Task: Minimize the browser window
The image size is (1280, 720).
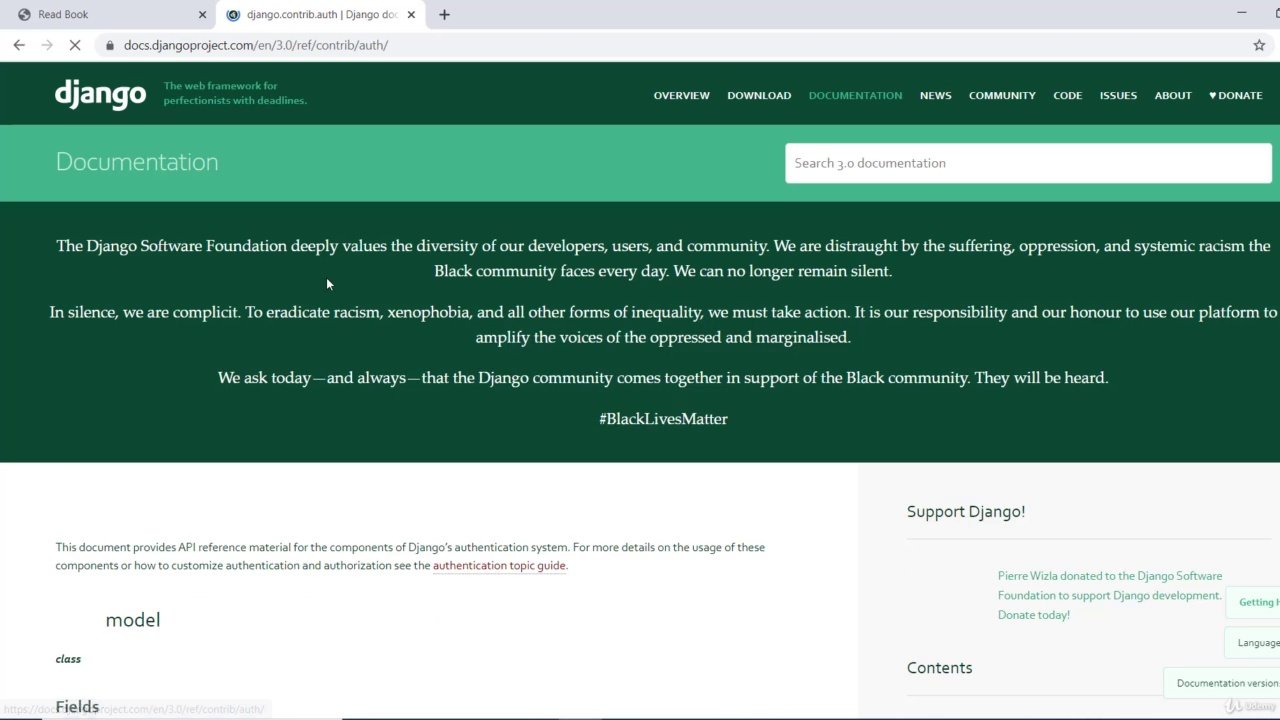Action: tap(1242, 14)
